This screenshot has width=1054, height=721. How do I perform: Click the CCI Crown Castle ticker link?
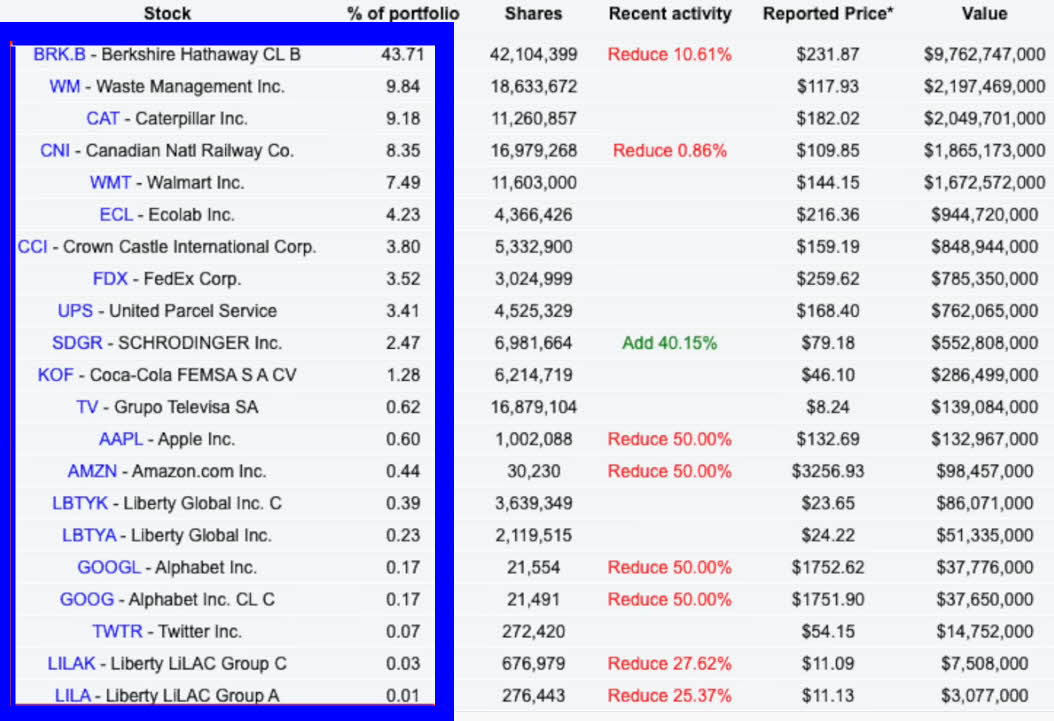(32, 246)
